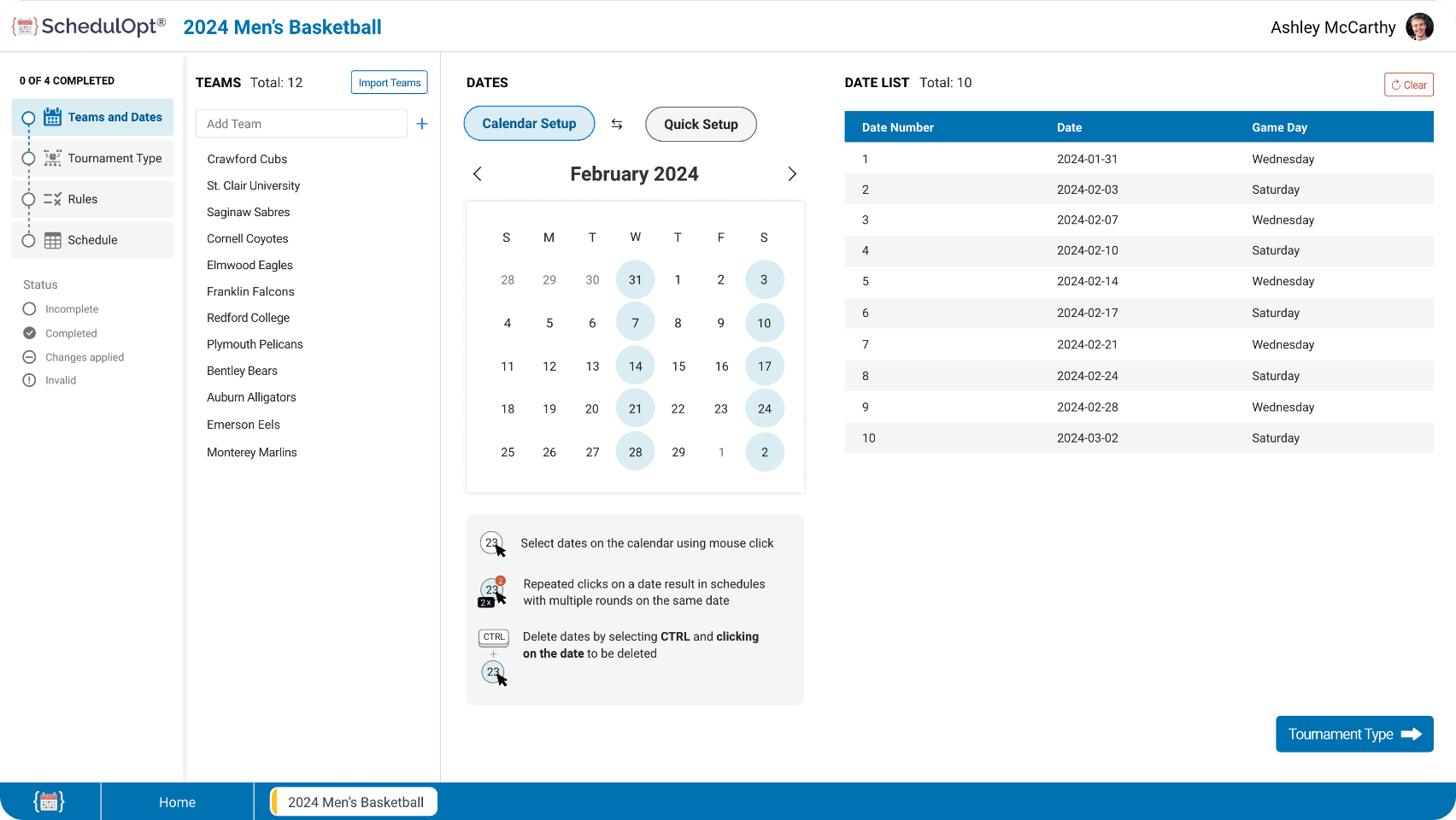Select Auburn Alligators team
This screenshot has height=820, width=1456.
[251, 397]
